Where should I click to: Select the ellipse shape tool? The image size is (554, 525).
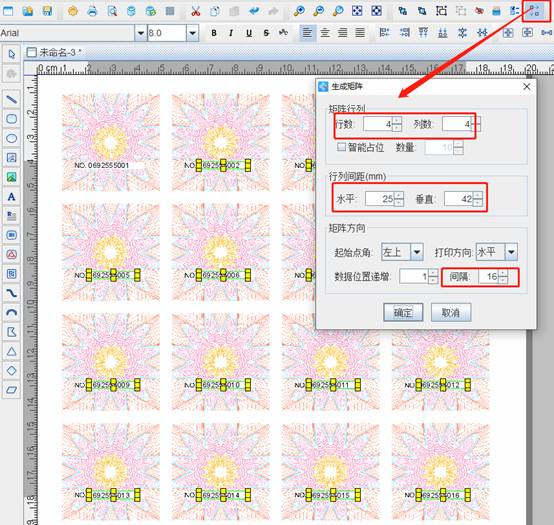[x=12, y=138]
